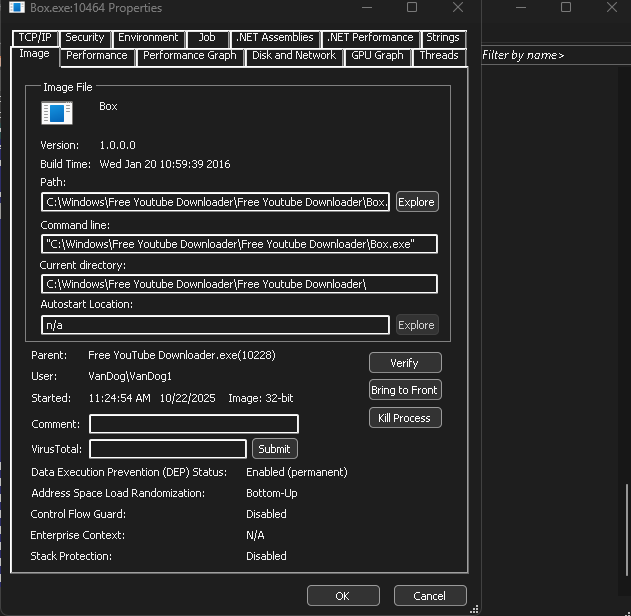Open the Disk and Network tab
Viewport: 631px width, 616px height.
coord(294,56)
